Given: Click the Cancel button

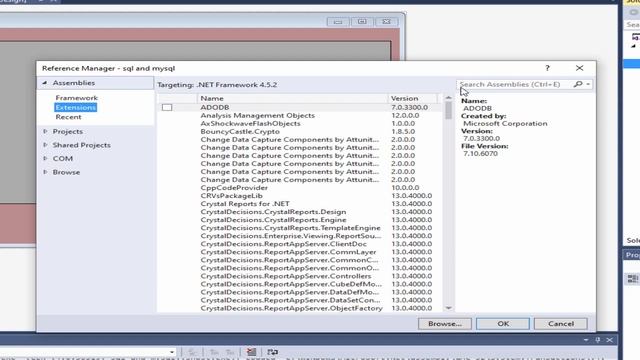Looking at the screenshot, I should (560, 324).
